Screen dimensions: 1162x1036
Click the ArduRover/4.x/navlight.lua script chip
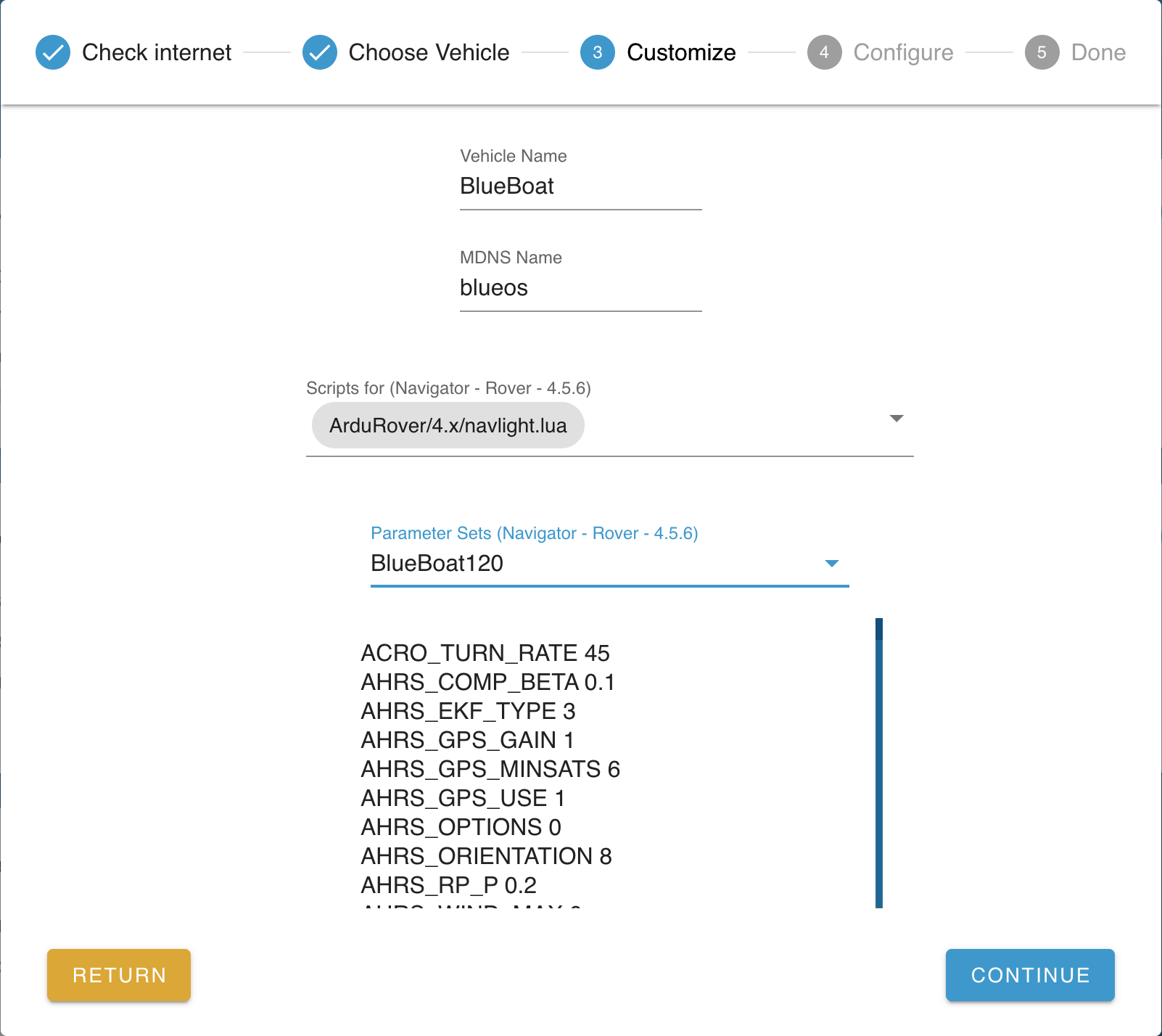point(448,425)
